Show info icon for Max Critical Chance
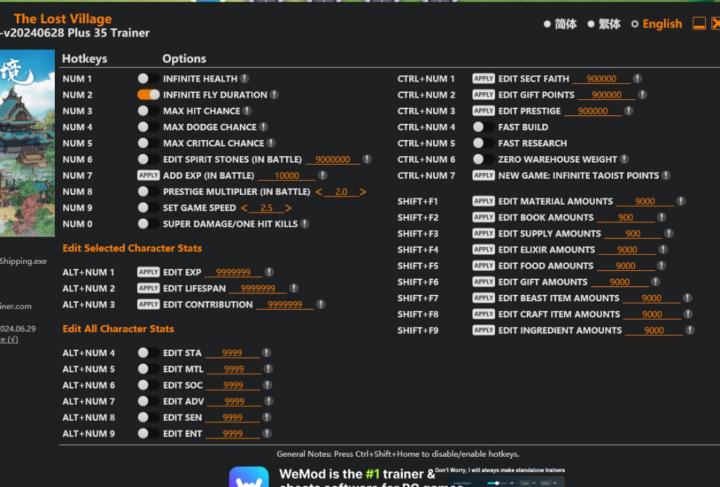Viewport: 720px width, 487px height. tap(271, 143)
